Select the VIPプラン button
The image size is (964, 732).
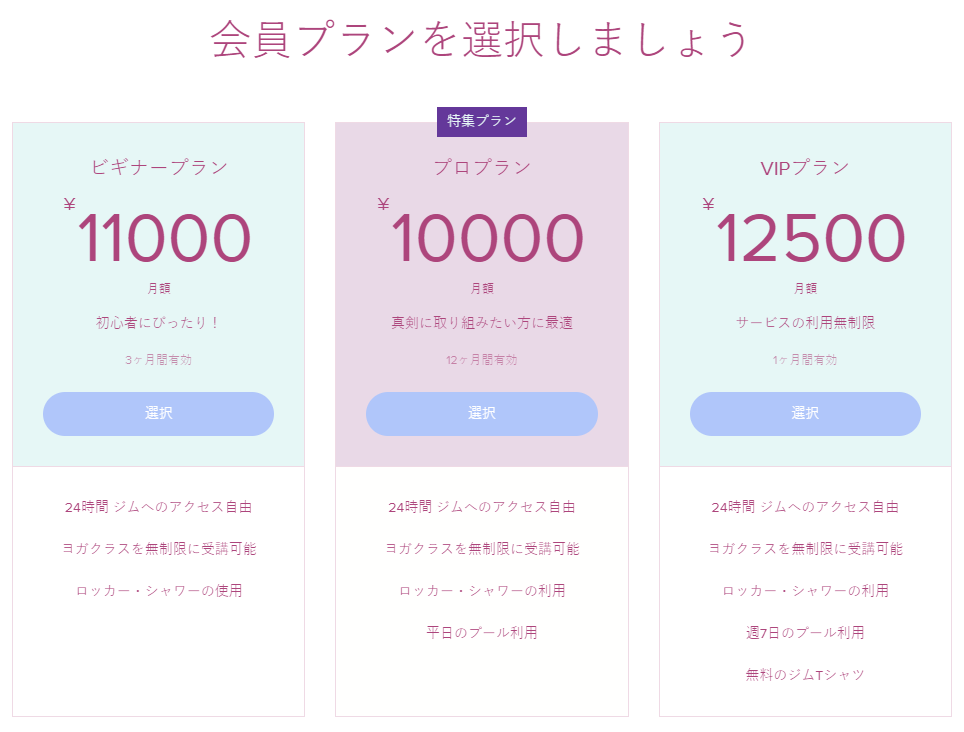coord(805,414)
